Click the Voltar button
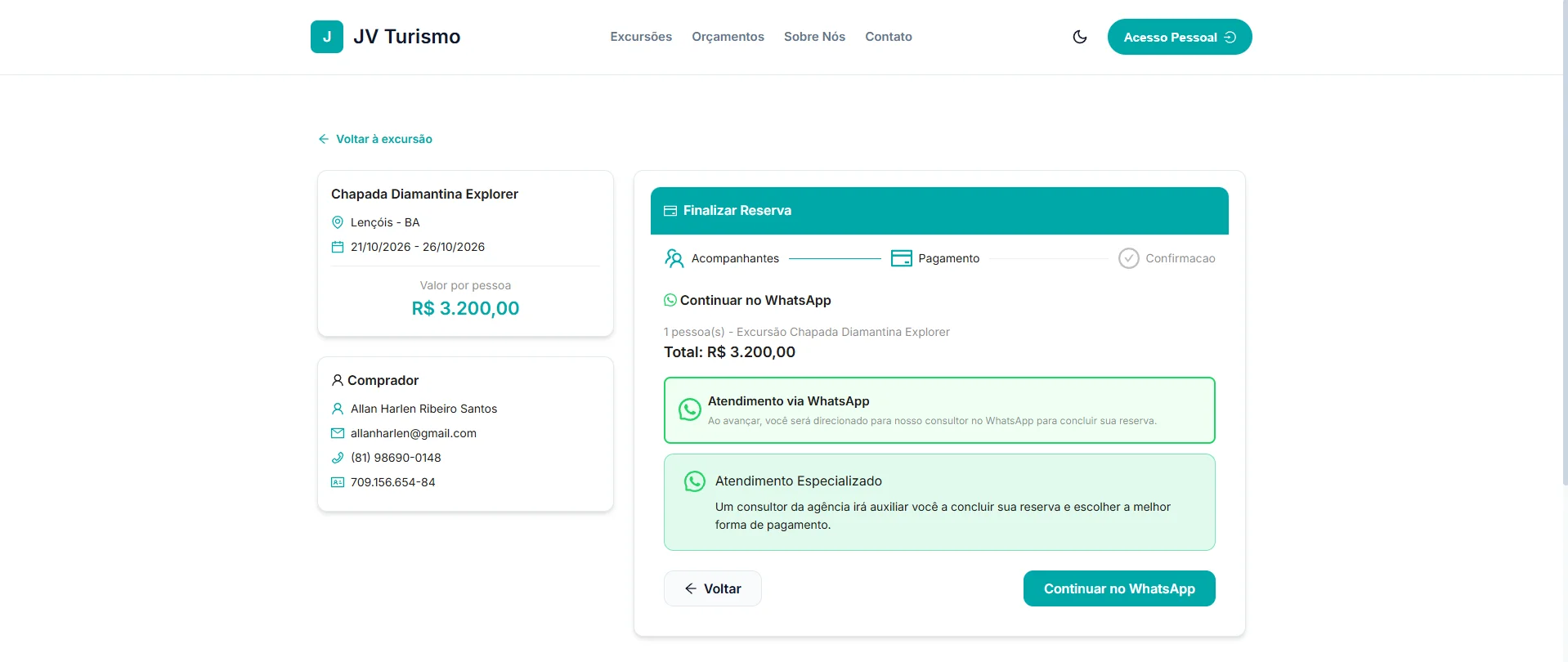The height and width of the screenshot is (662, 1568). point(712,588)
